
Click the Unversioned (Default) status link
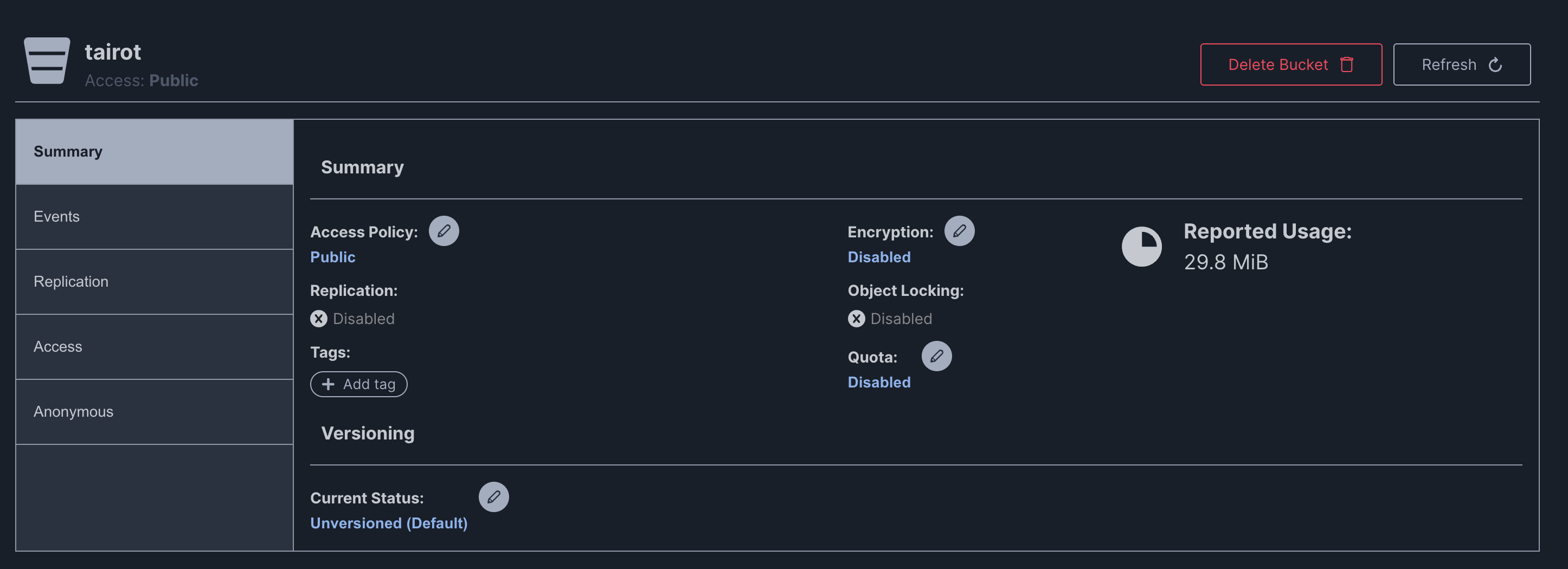pyautogui.click(x=388, y=523)
